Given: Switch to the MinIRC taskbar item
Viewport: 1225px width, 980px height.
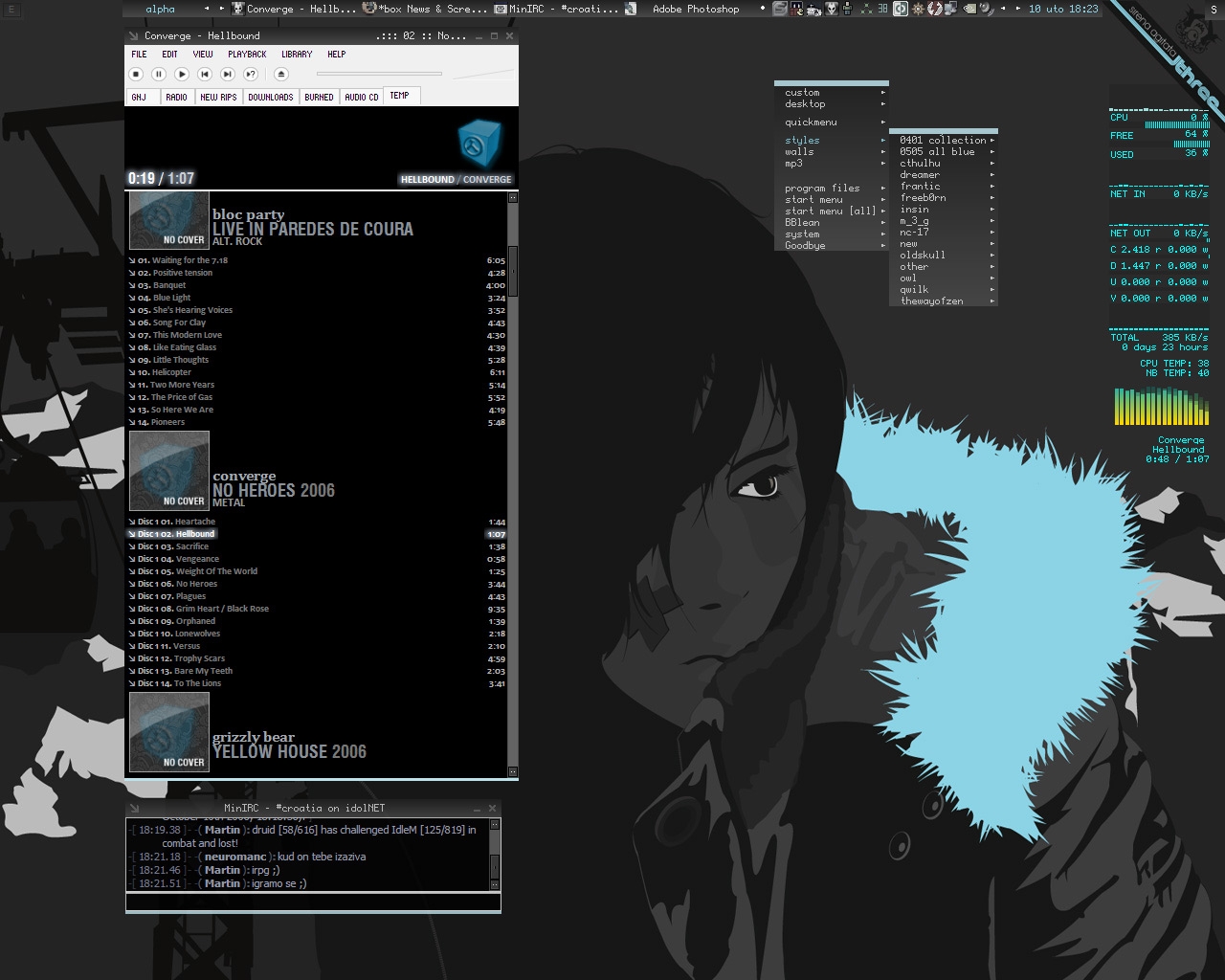Looking at the screenshot, I should pyautogui.click(x=556, y=9).
